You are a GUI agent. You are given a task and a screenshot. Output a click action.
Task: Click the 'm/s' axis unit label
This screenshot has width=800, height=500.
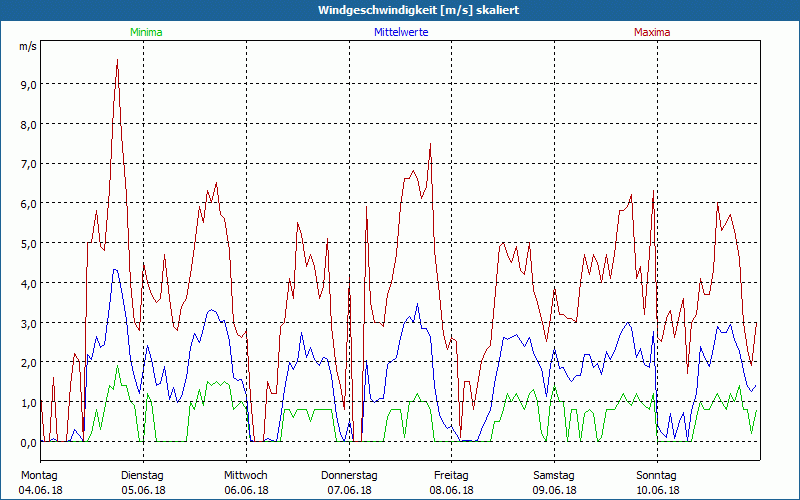pos(28,46)
